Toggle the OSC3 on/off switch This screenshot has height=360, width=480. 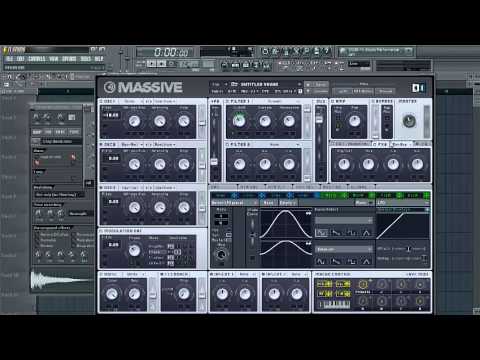[101, 188]
